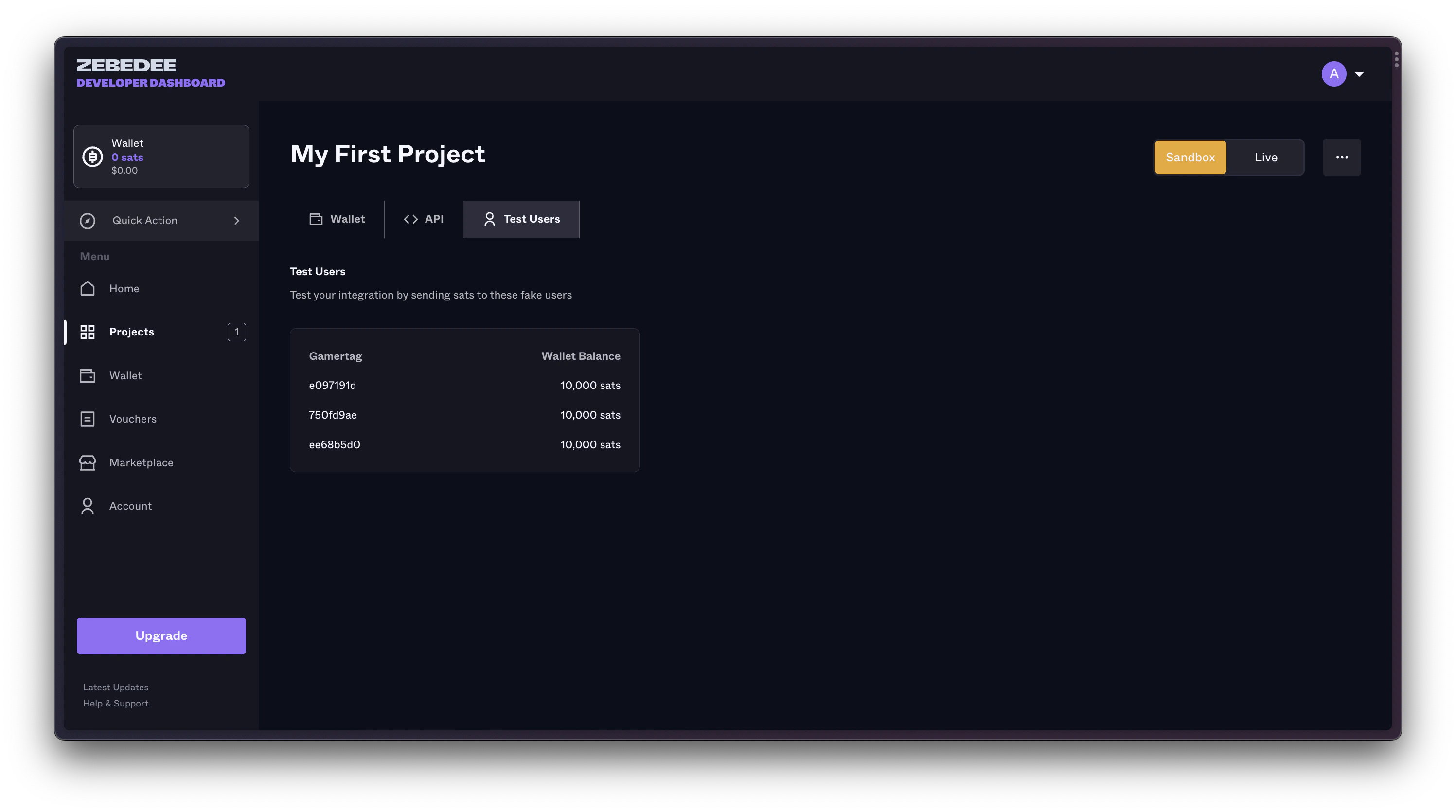Expand the account avatar dropdown
Image resolution: width=1456 pixels, height=812 pixels.
coord(1360,73)
